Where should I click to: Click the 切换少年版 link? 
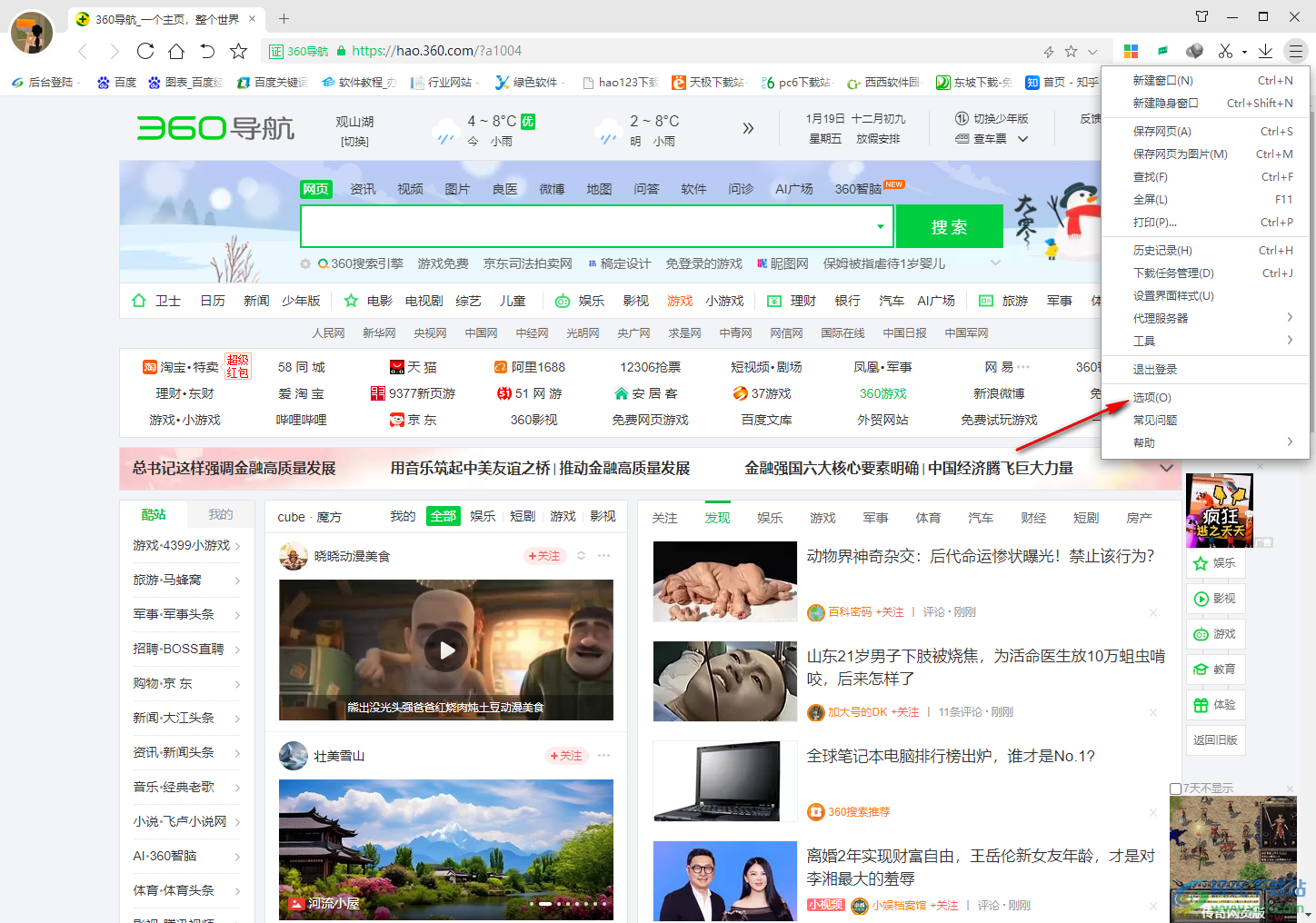[992, 119]
